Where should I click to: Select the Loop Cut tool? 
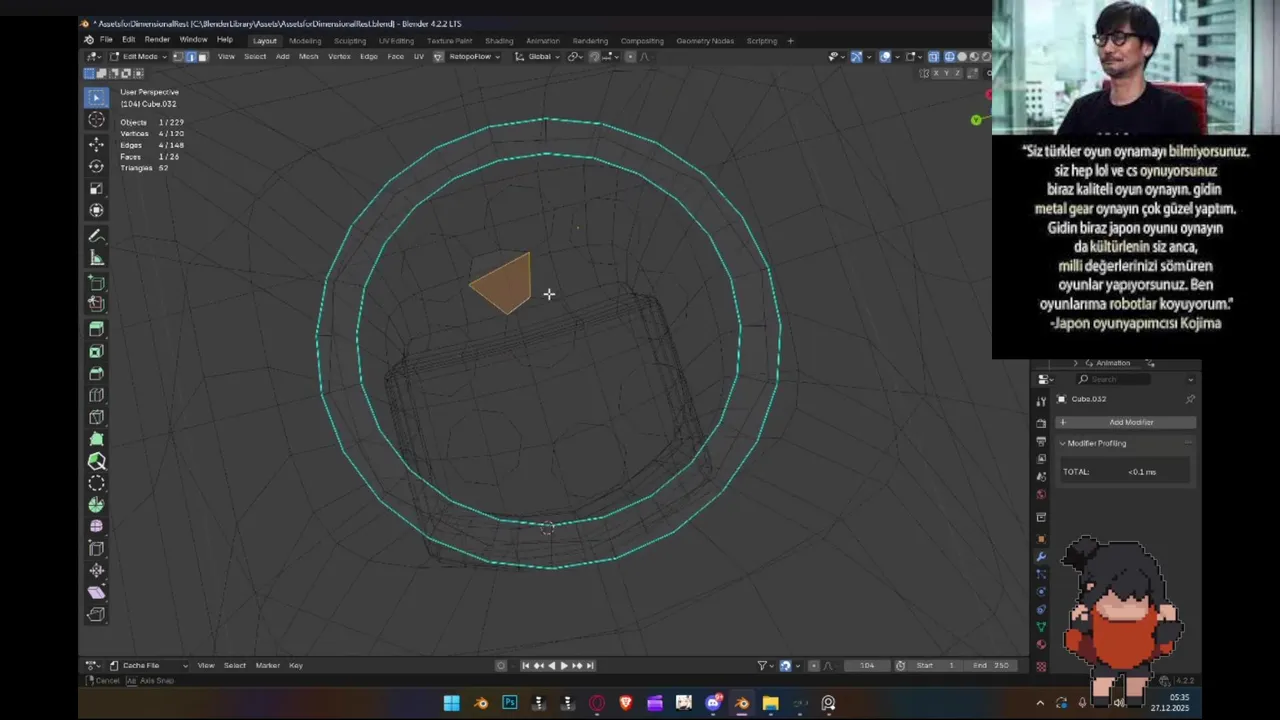[x=96, y=395]
